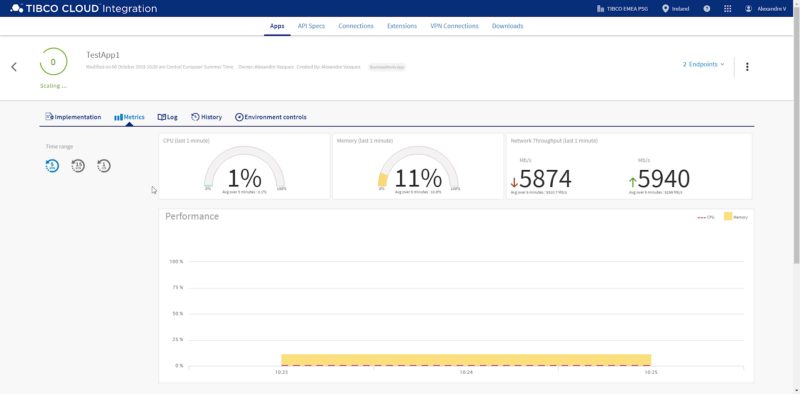Click the Scaling status label
Viewport: 800px width, 394px height.
[53, 86]
